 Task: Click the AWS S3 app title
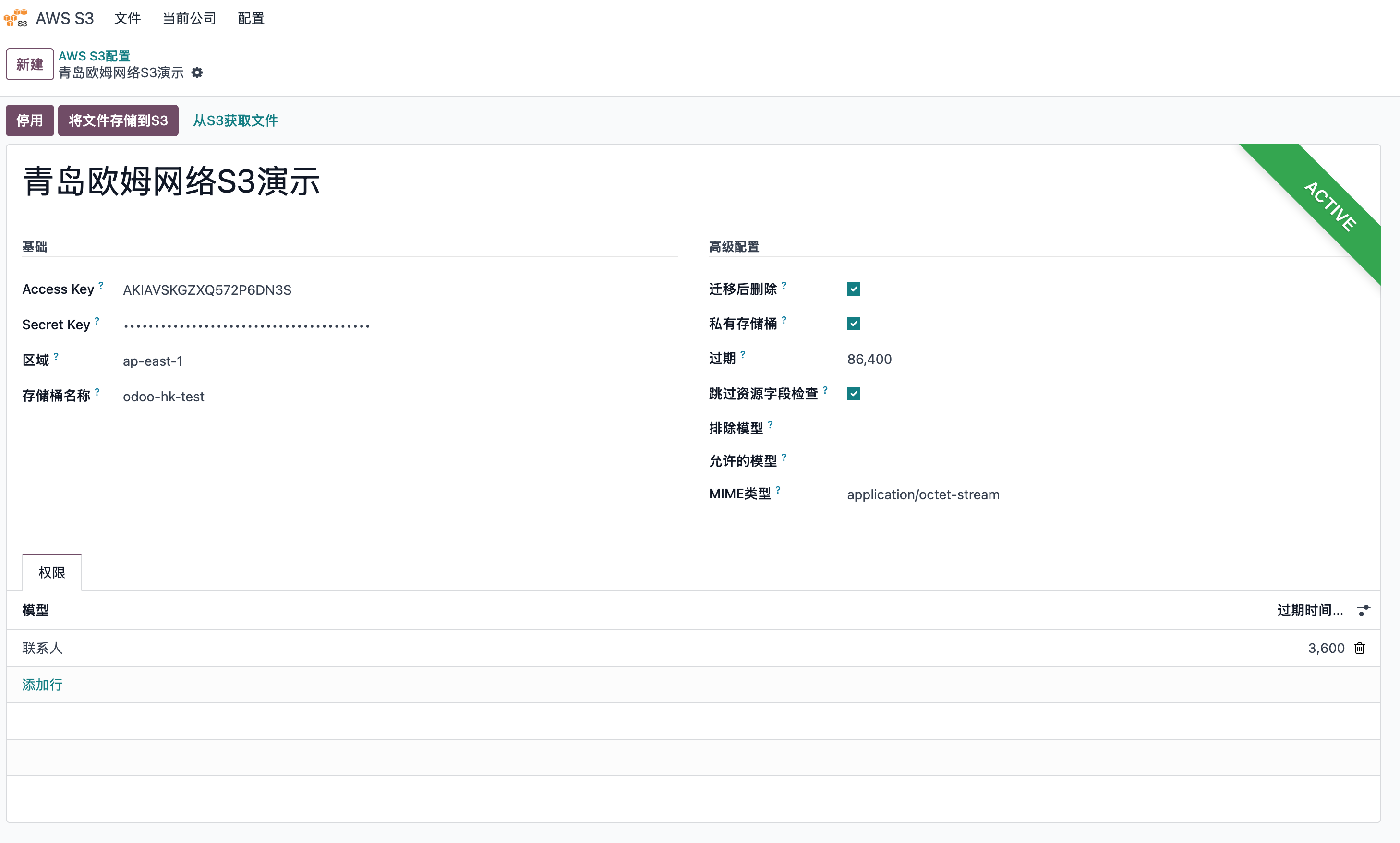65,19
